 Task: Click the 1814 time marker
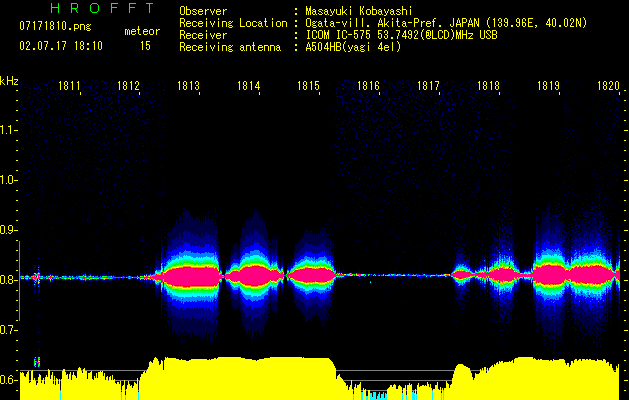coord(248,86)
